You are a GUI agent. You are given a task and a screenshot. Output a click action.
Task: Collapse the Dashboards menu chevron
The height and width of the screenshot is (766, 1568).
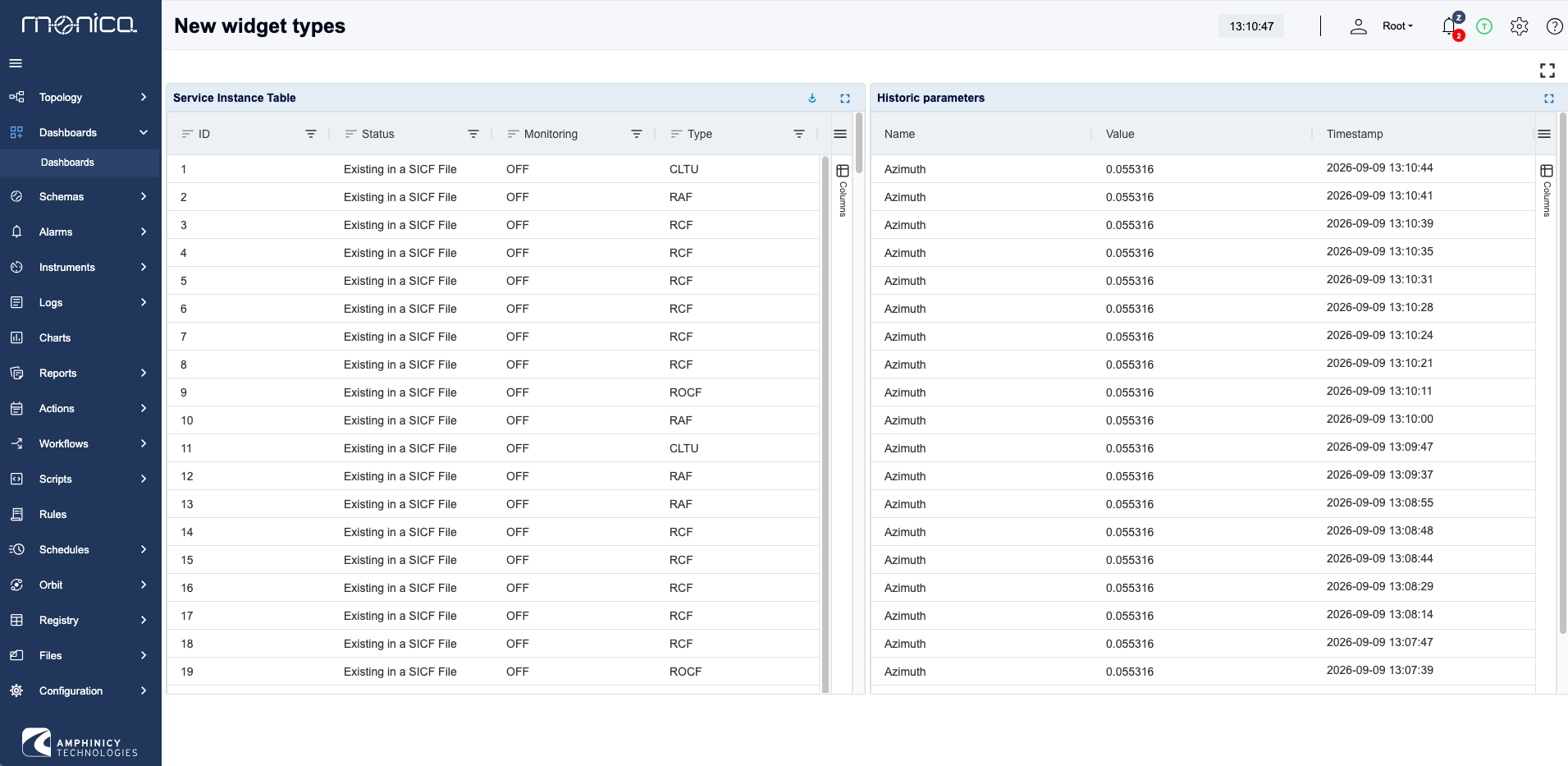click(144, 132)
